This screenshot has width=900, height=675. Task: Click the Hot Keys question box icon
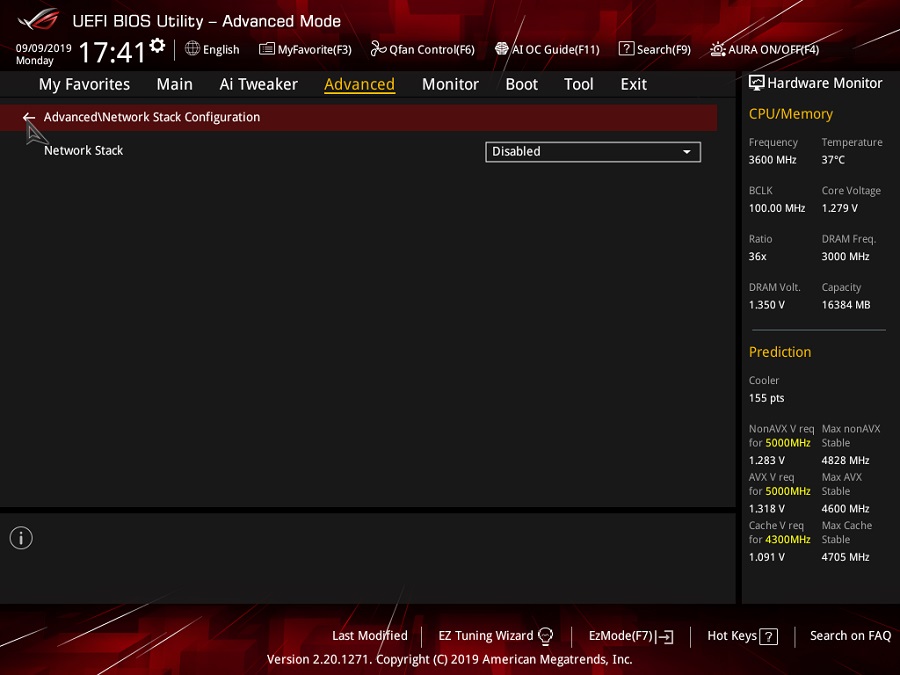click(x=769, y=637)
